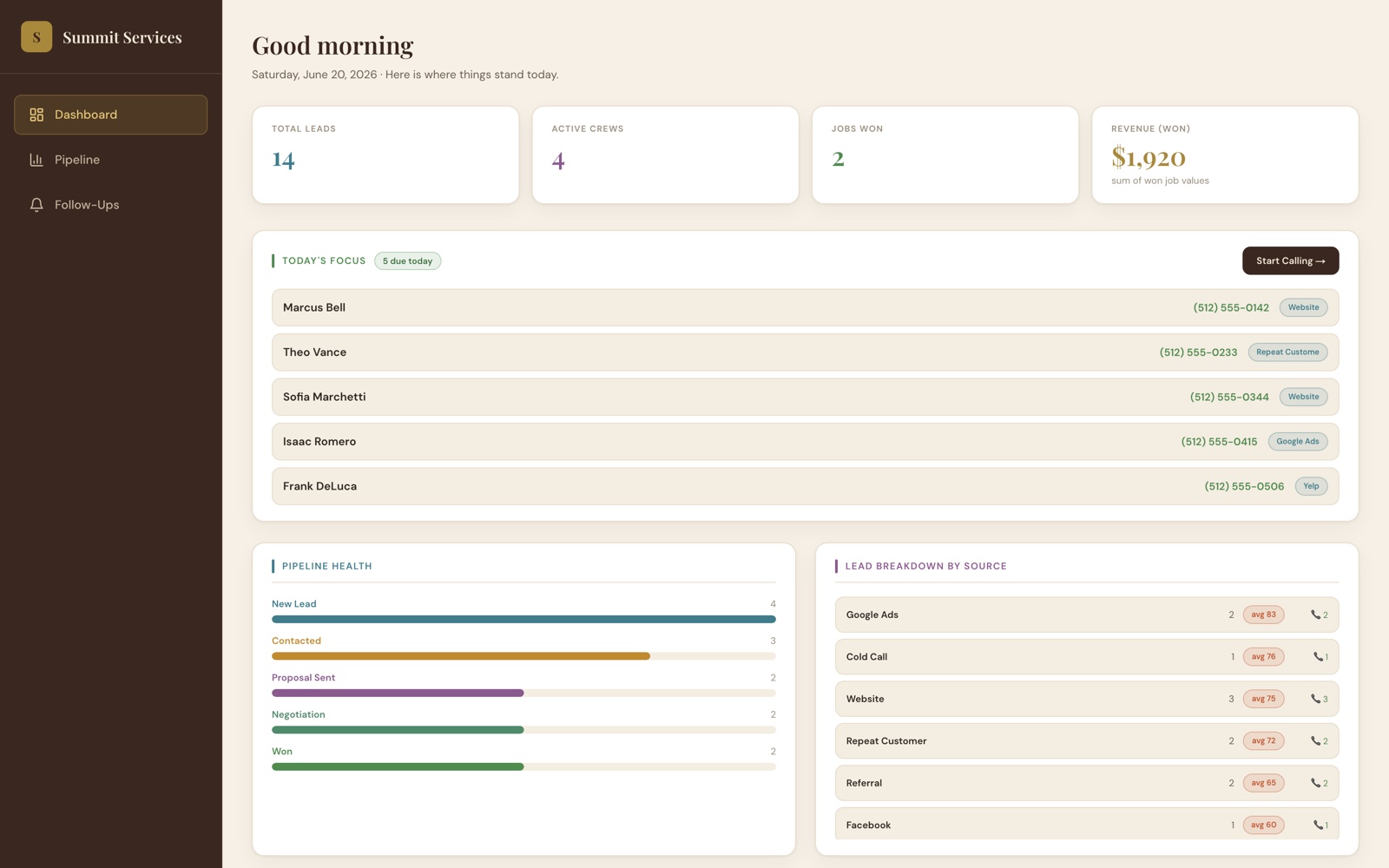Click the Start Calling button
The image size is (1389, 868).
click(1290, 260)
